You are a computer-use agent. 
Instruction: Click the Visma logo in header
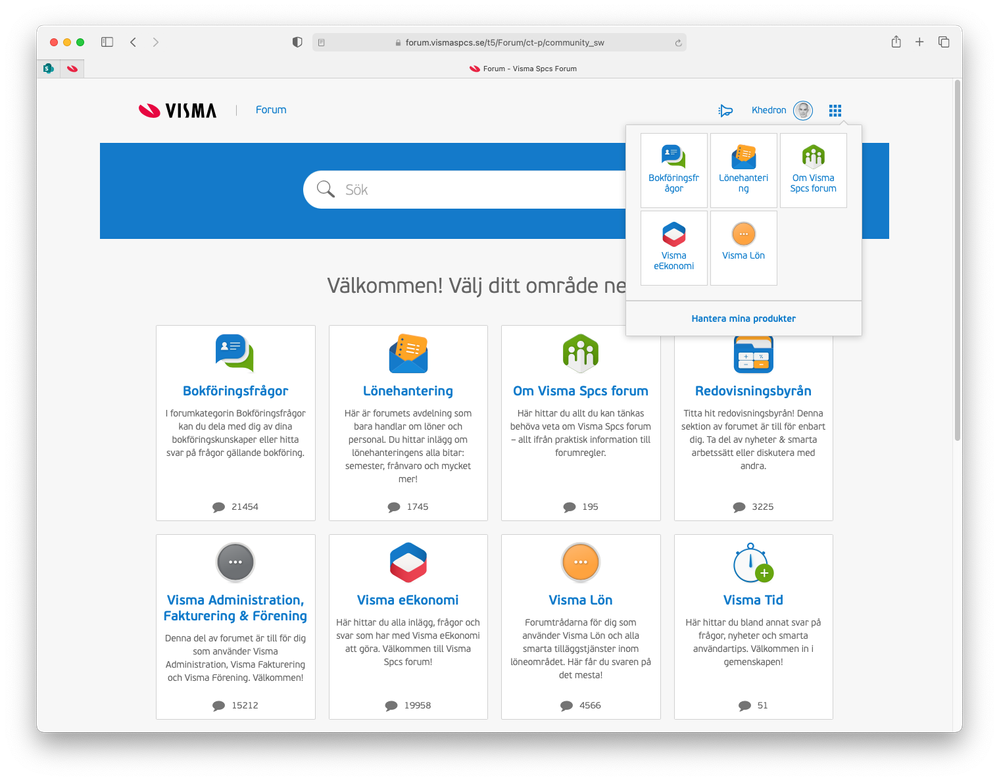[x=178, y=111]
